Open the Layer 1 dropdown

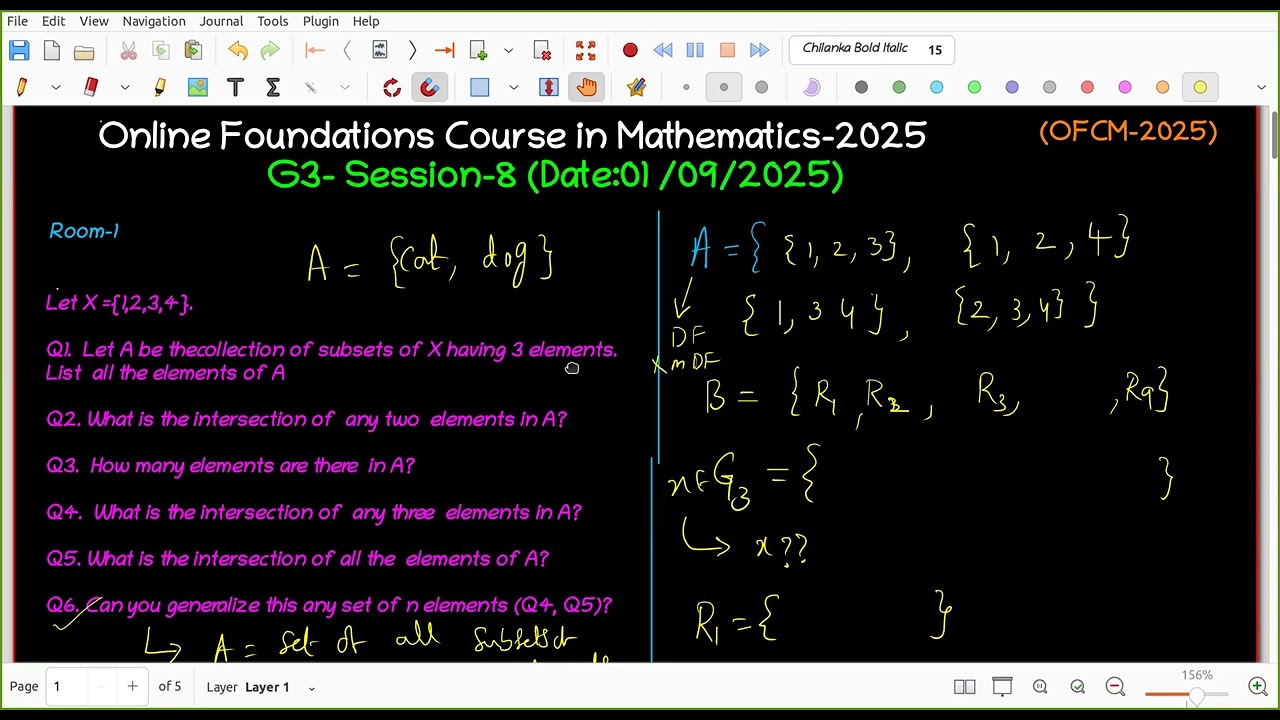click(x=312, y=688)
